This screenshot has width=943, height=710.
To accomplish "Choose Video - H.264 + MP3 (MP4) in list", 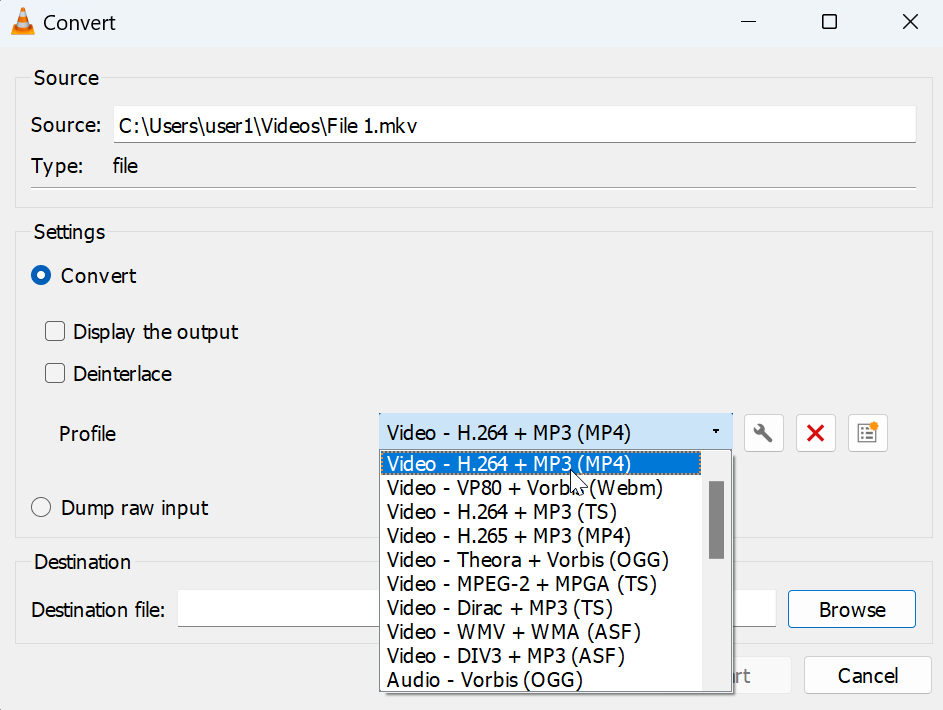I will coord(541,464).
